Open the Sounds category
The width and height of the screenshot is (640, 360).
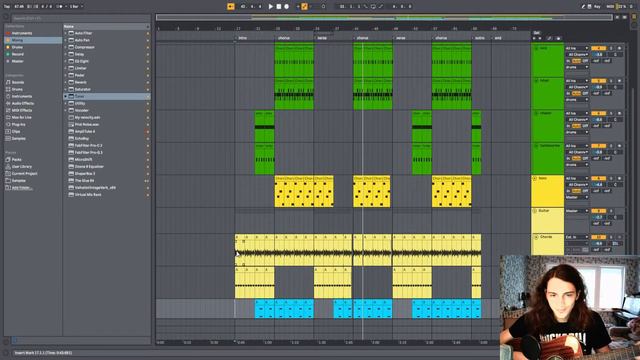[18, 82]
